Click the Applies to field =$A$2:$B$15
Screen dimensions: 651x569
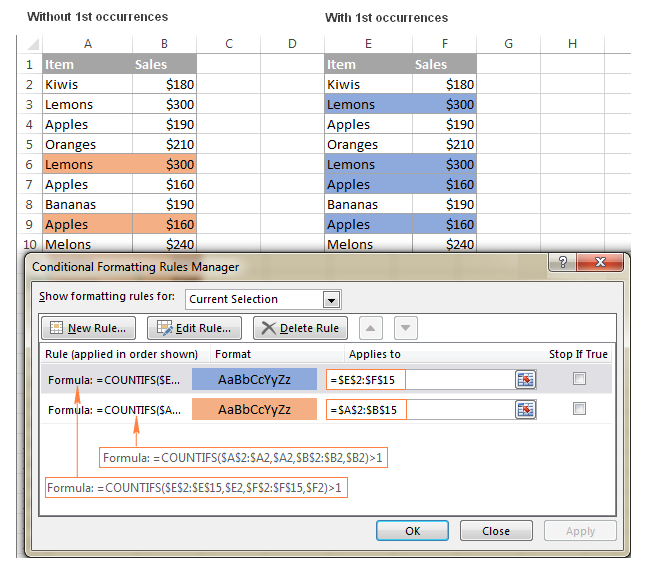click(420, 410)
